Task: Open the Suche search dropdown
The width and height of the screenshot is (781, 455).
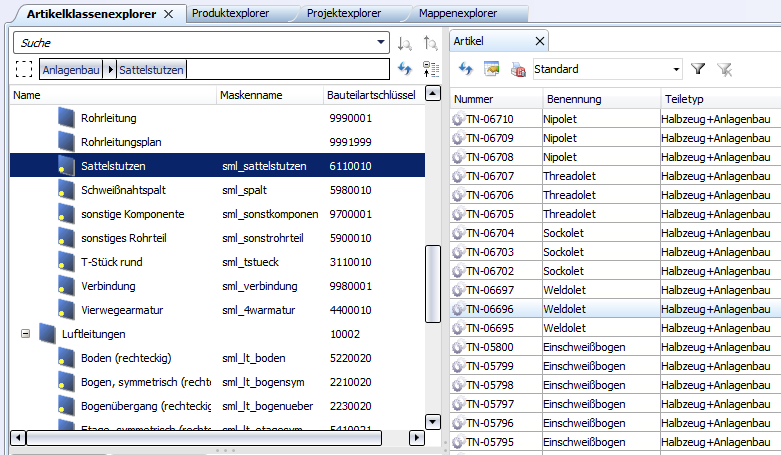Action: 381,43
